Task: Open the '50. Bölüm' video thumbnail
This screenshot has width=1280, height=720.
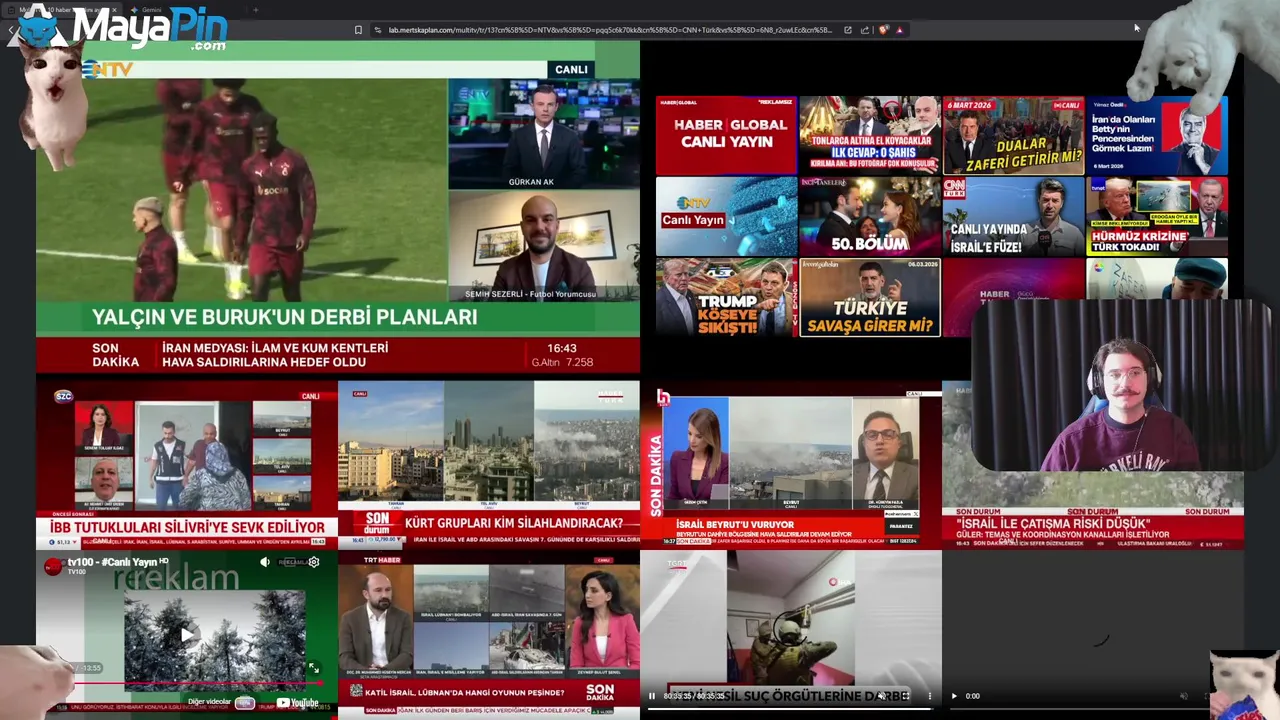Action: (870, 216)
